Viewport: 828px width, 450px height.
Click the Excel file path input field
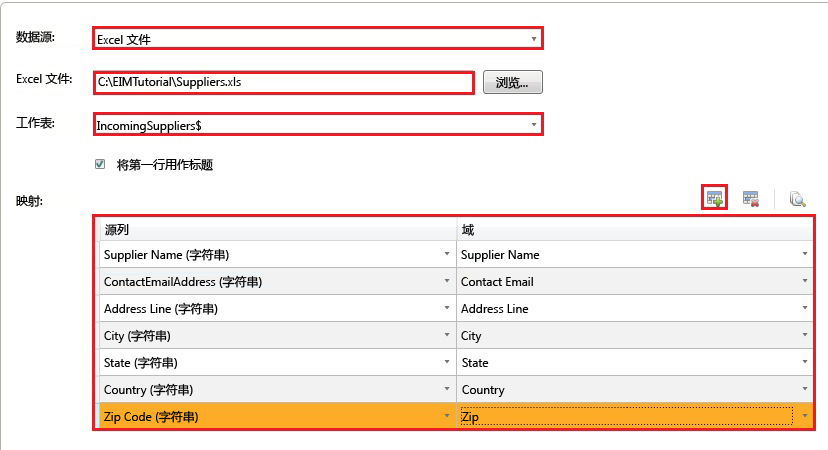click(x=283, y=82)
